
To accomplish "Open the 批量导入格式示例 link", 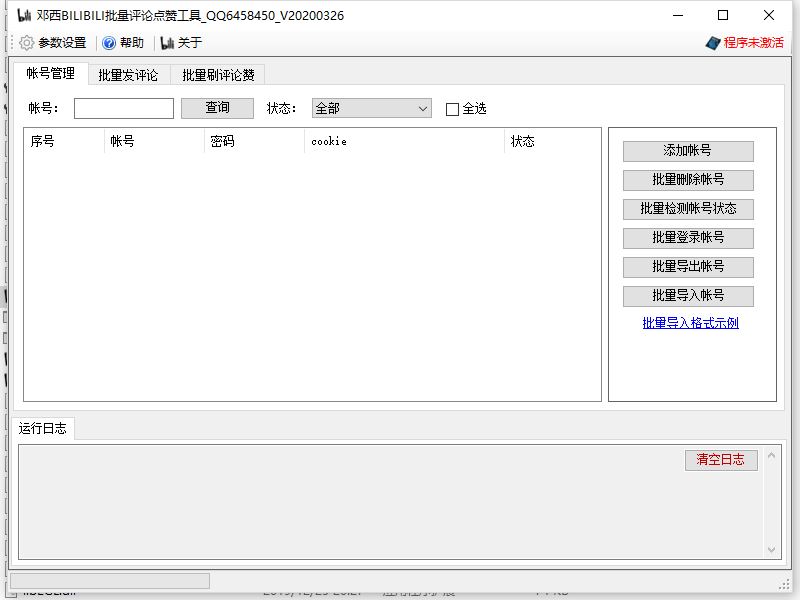I will 690,323.
